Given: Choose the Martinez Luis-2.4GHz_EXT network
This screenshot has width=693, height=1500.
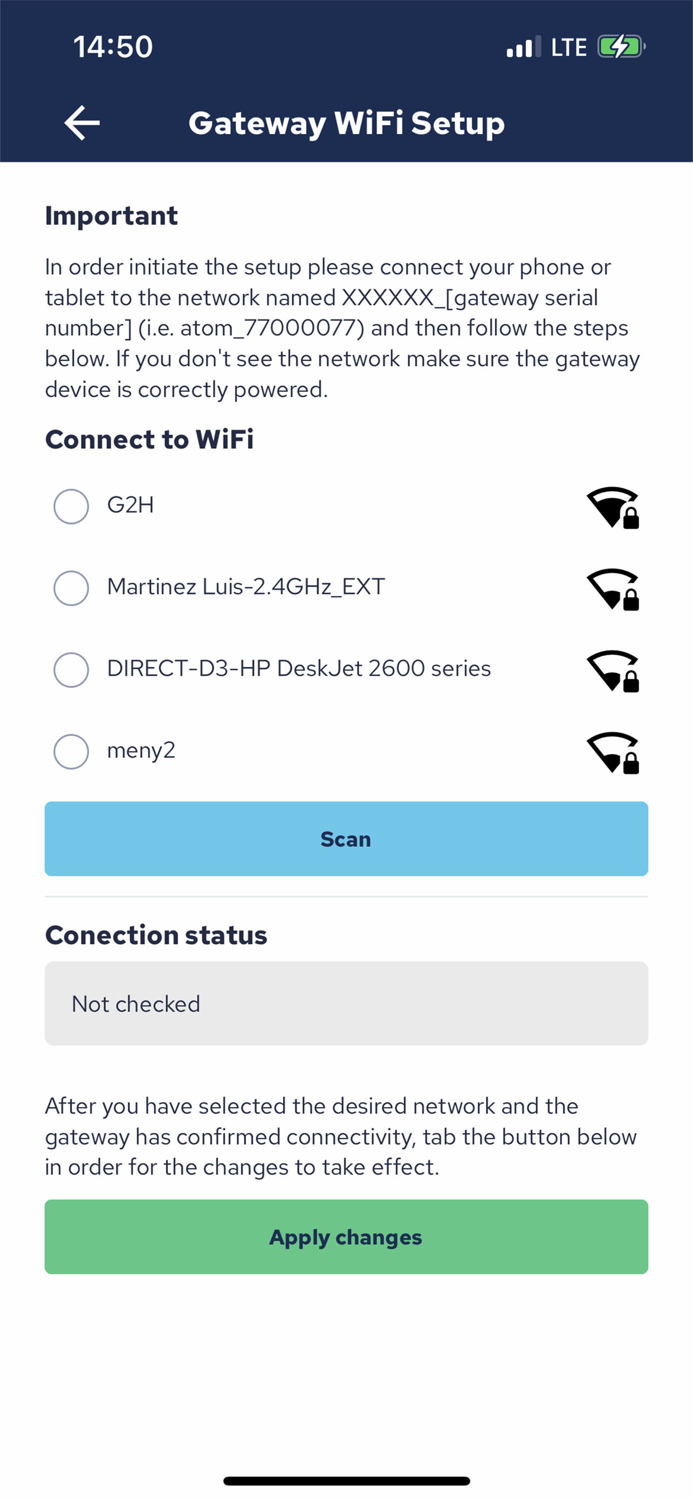Looking at the screenshot, I should click(x=71, y=589).
